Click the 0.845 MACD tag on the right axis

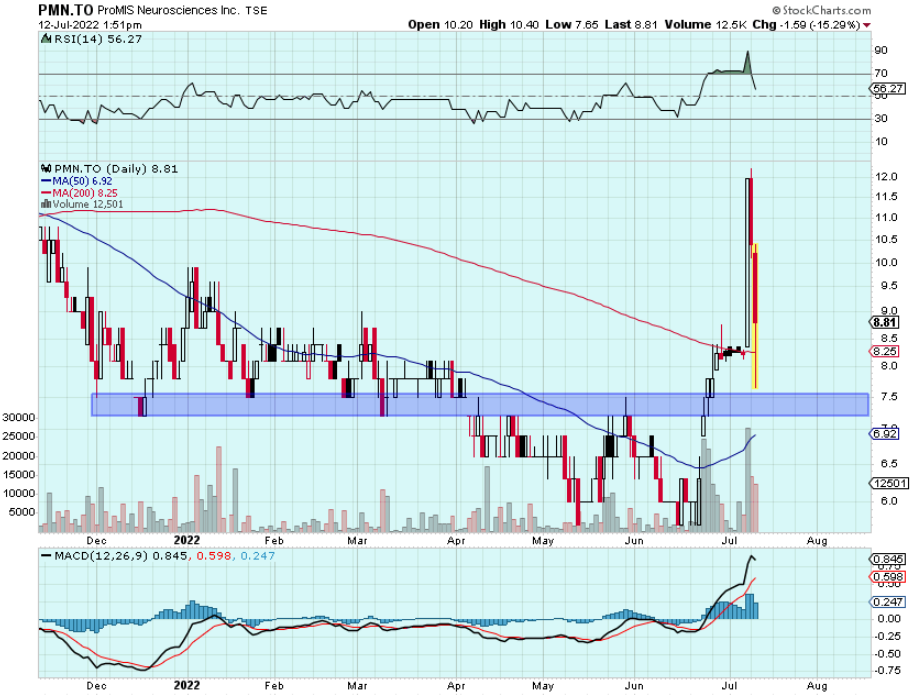point(888,559)
